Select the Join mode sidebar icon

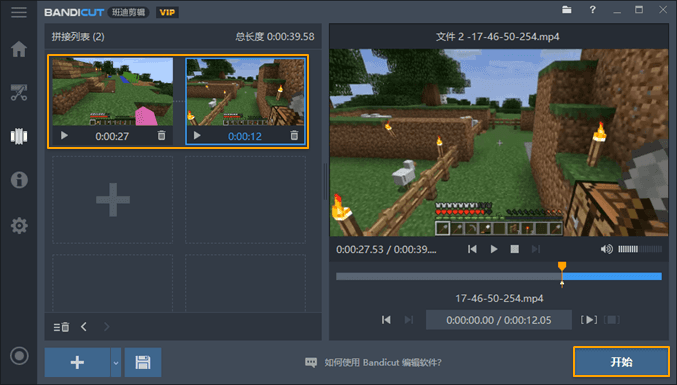(x=19, y=136)
